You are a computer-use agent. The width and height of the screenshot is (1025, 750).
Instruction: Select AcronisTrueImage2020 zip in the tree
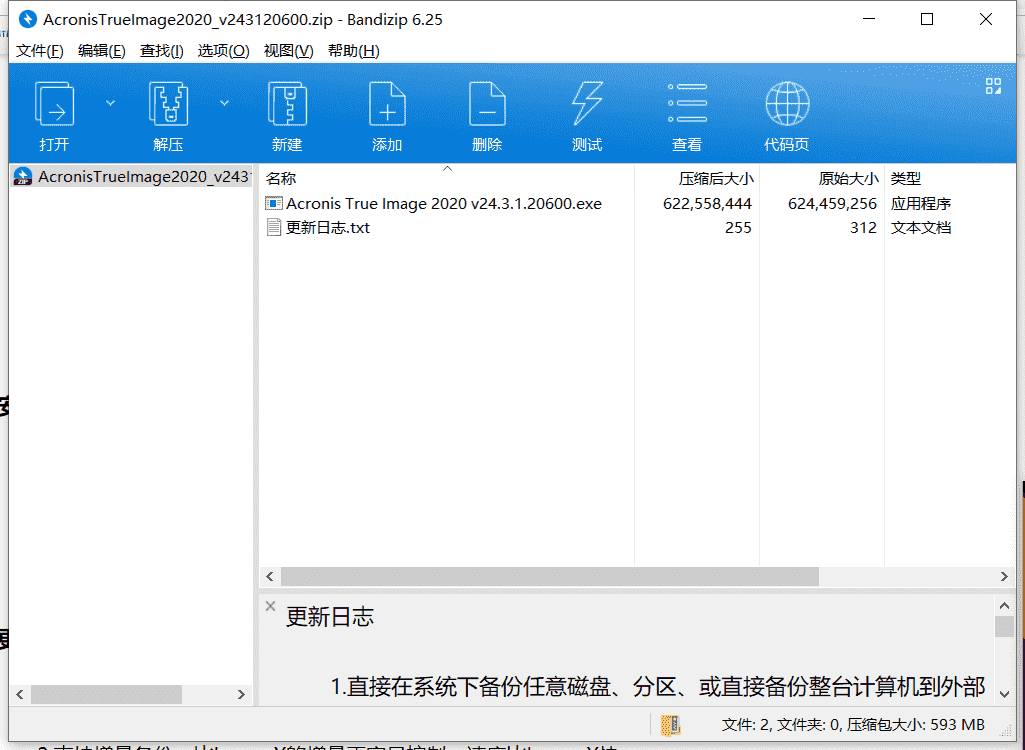[131, 177]
